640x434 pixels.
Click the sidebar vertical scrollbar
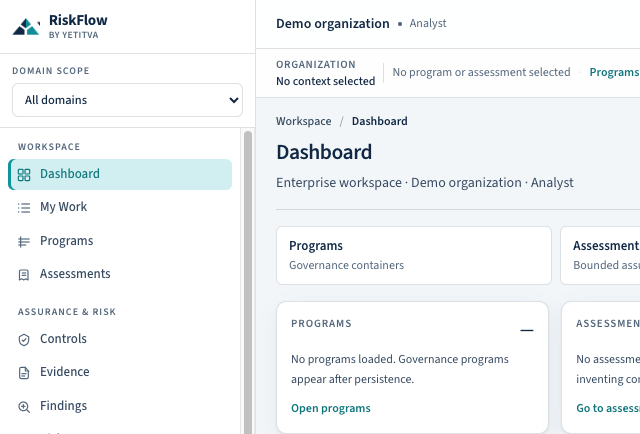(247, 282)
